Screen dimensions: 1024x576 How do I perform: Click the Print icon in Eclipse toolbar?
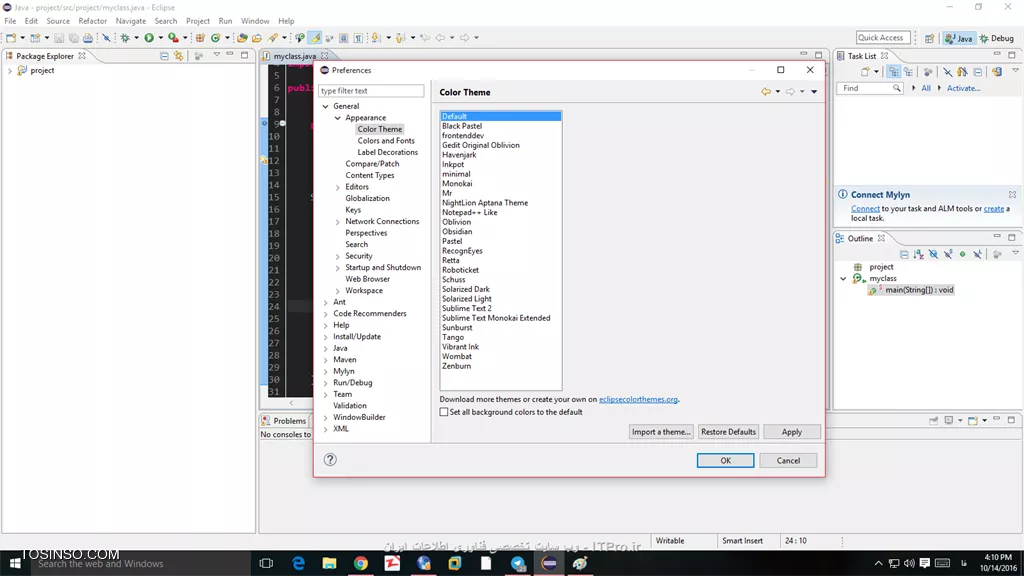(x=88, y=38)
